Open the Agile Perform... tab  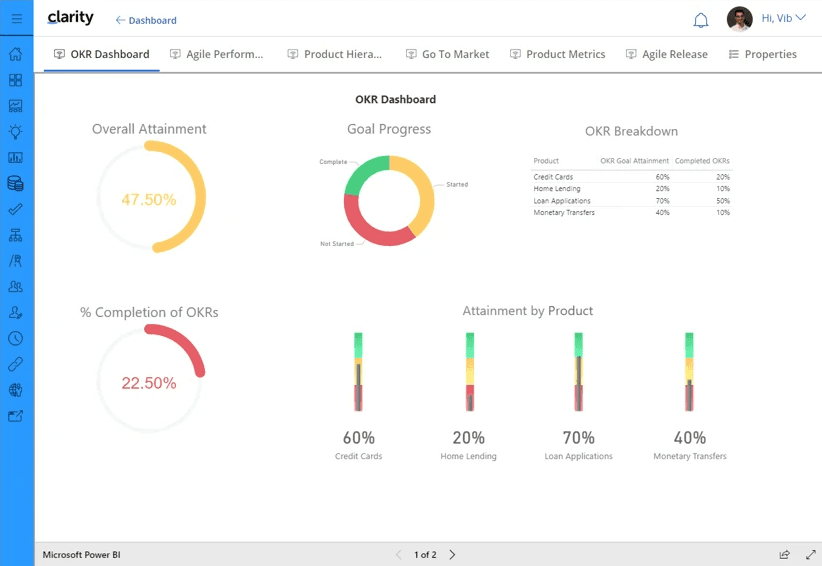(217, 55)
